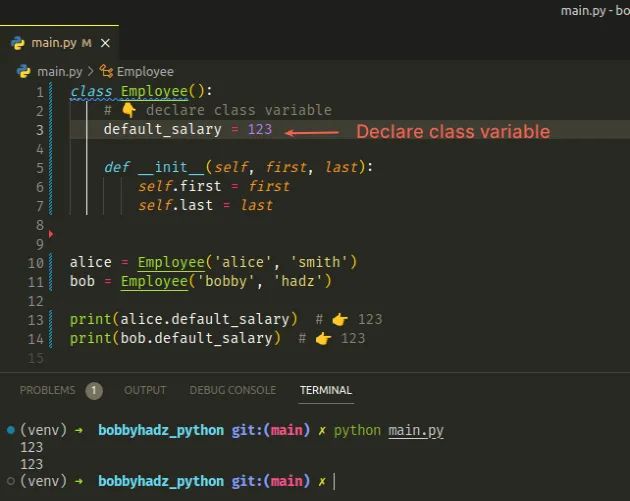Click the red marker in the gutter near line 8
This screenshot has height=501, width=630.
tap(51, 234)
